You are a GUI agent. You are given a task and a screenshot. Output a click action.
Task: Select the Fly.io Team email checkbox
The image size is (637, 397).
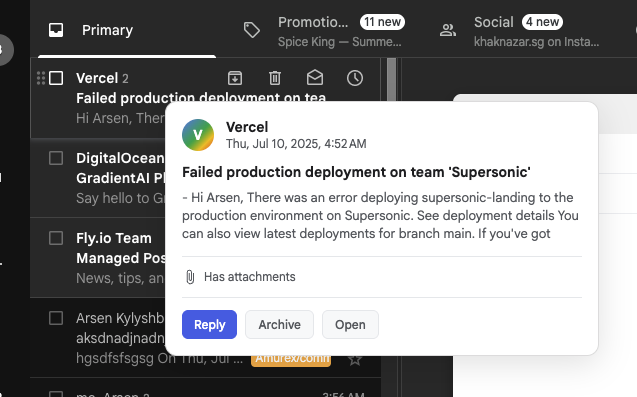pyautogui.click(x=56, y=238)
